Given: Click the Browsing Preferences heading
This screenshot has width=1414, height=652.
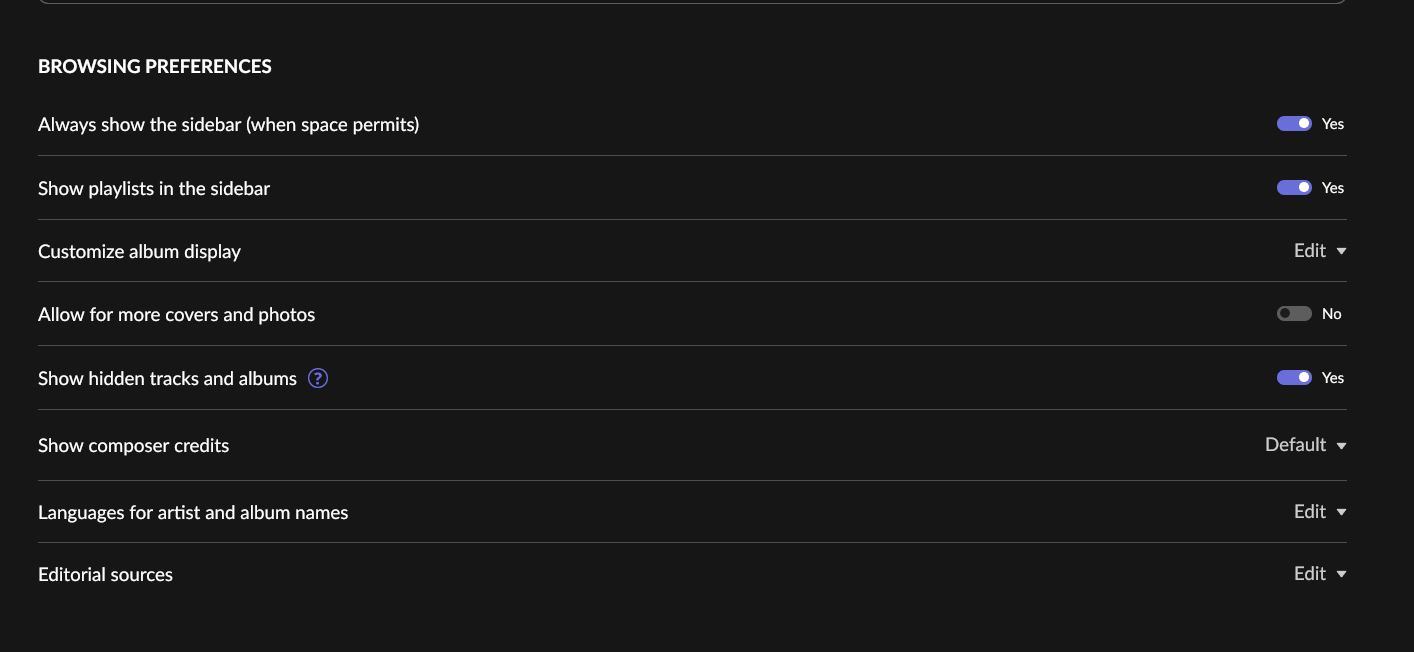Looking at the screenshot, I should 155,66.
